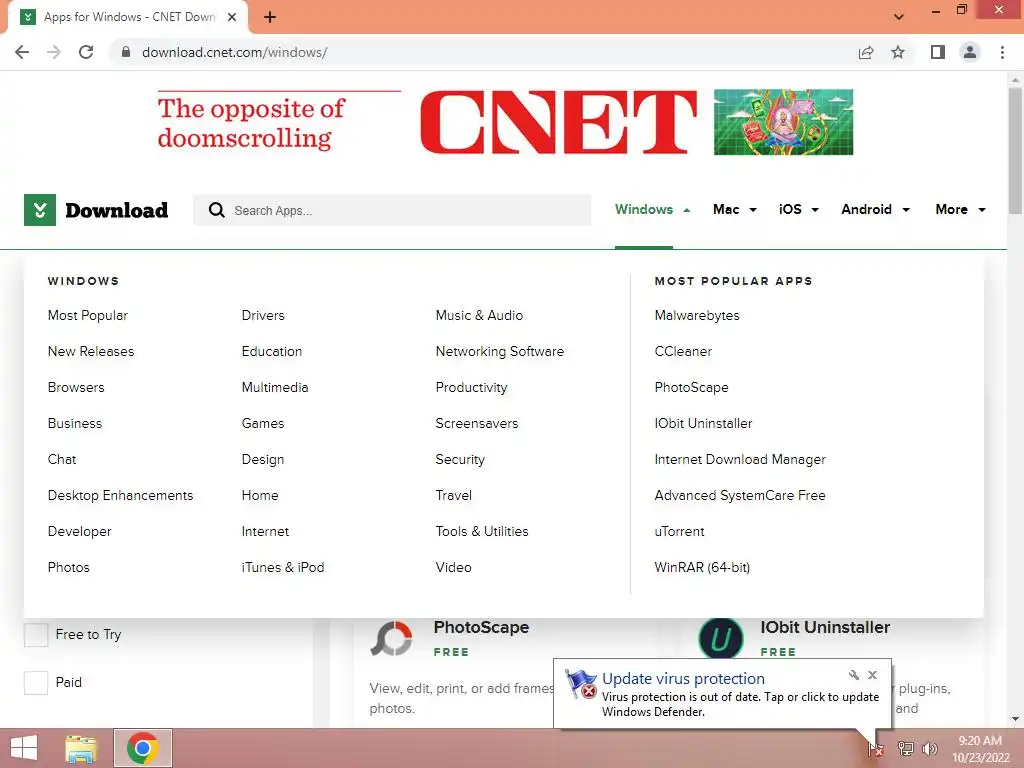Image resolution: width=1024 pixels, height=768 pixels.
Task: Click the wrench icon in the notification
Action: [854, 675]
